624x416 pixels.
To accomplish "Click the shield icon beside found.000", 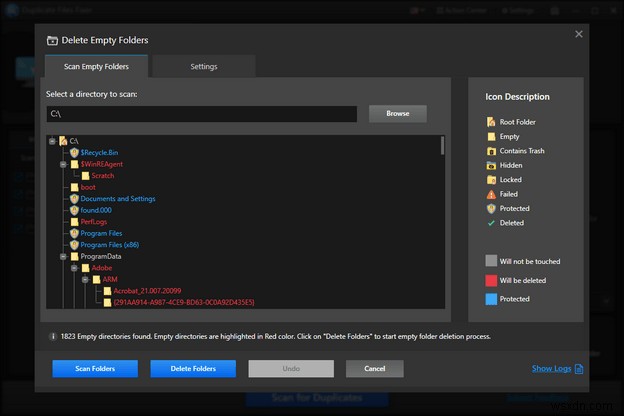I will coord(74,210).
